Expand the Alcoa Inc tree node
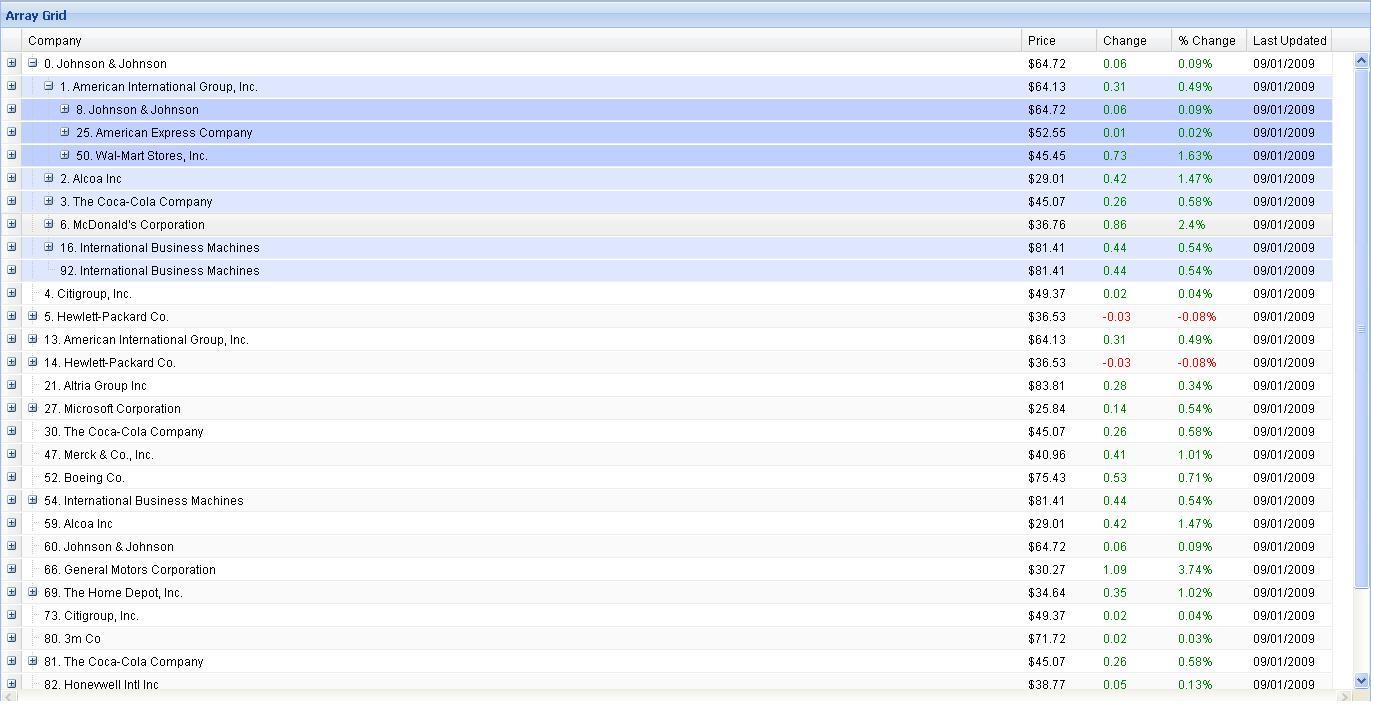 (x=47, y=178)
